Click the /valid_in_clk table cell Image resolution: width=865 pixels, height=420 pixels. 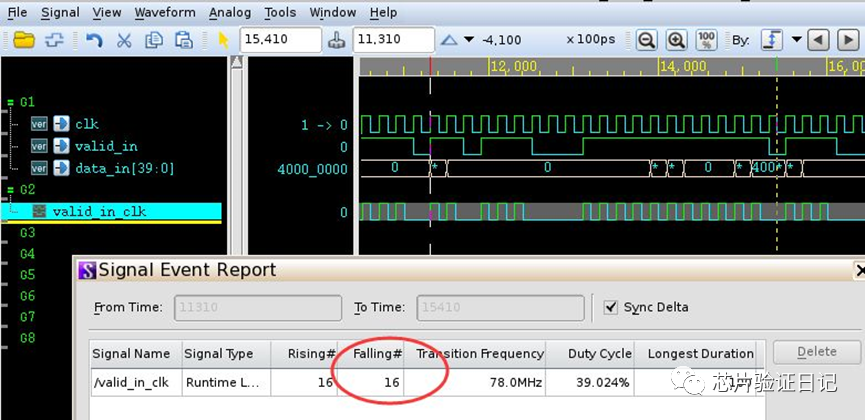pos(136,382)
